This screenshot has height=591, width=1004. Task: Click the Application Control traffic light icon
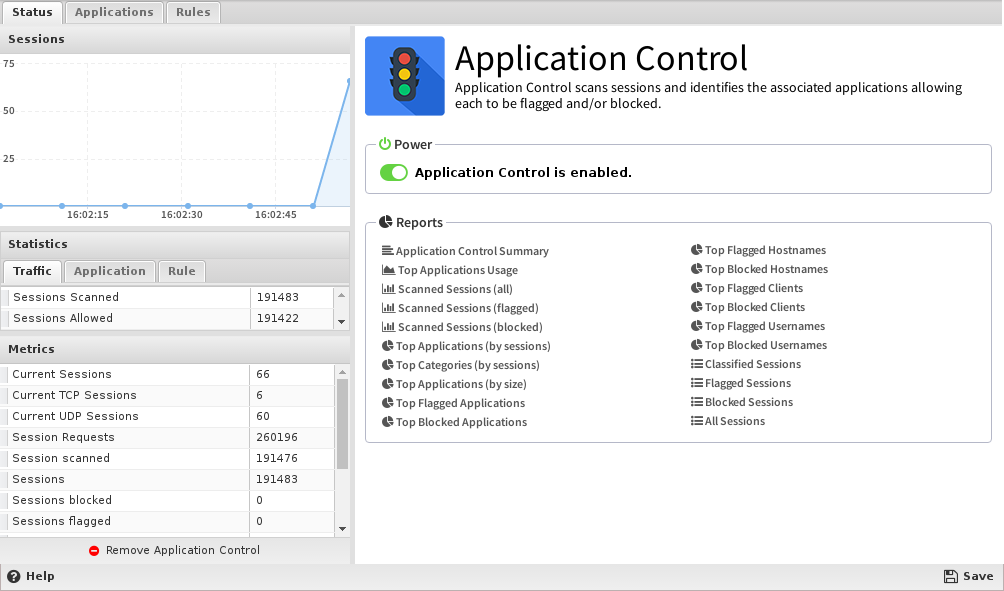pyautogui.click(x=404, y=76)
